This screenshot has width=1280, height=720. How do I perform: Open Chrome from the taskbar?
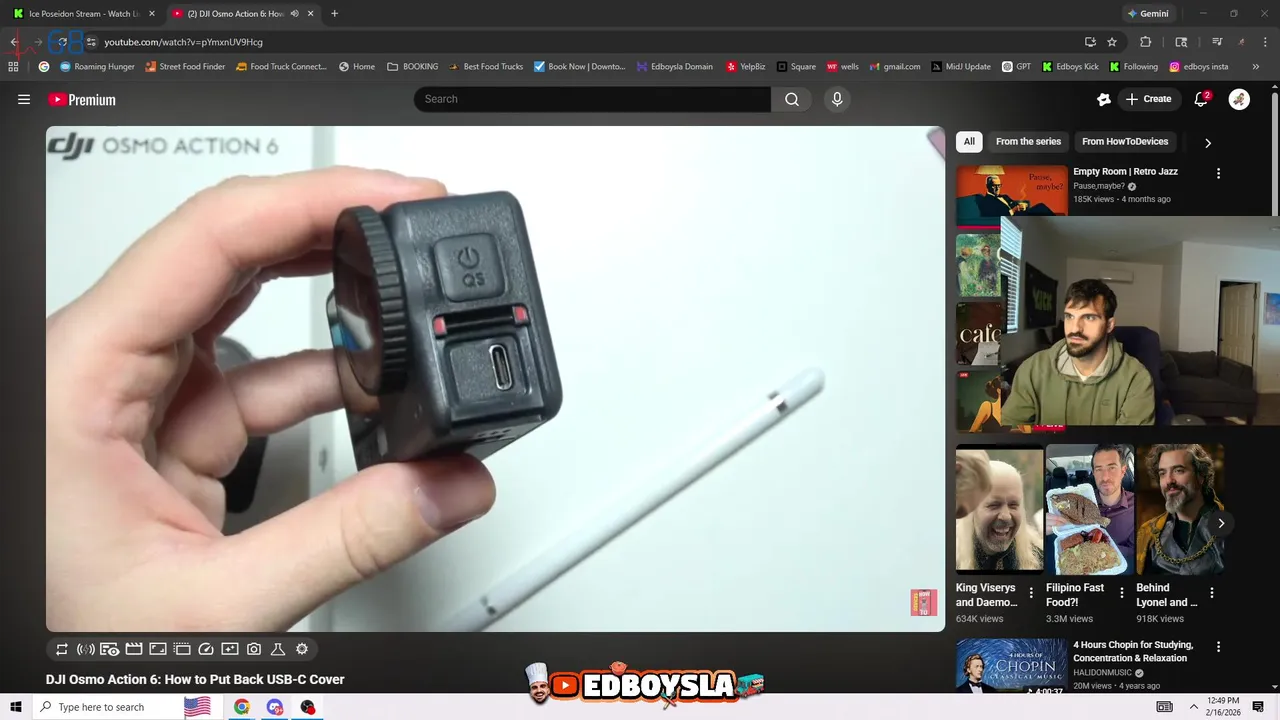(242, 707)
